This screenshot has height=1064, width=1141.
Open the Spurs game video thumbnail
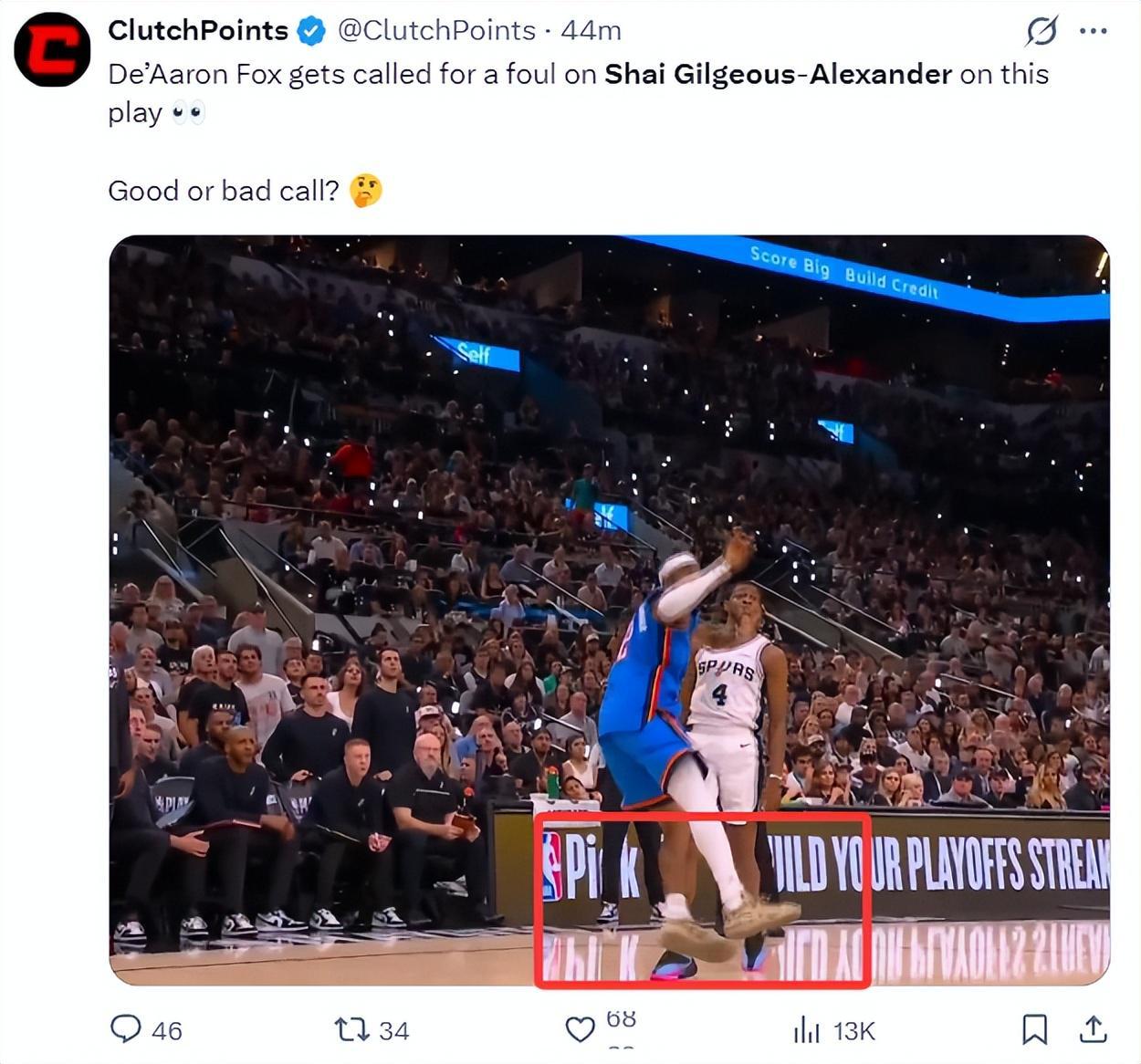610,610
